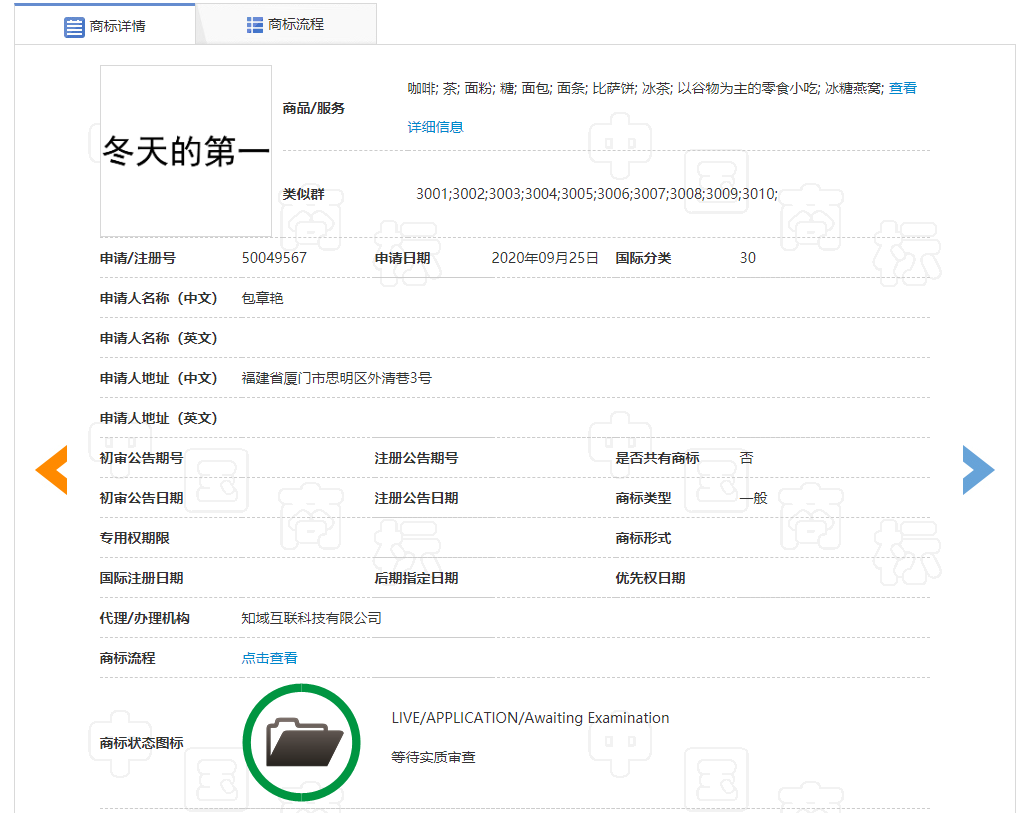
Task: Click the international class value 30
Action: [x=747, y=258]
